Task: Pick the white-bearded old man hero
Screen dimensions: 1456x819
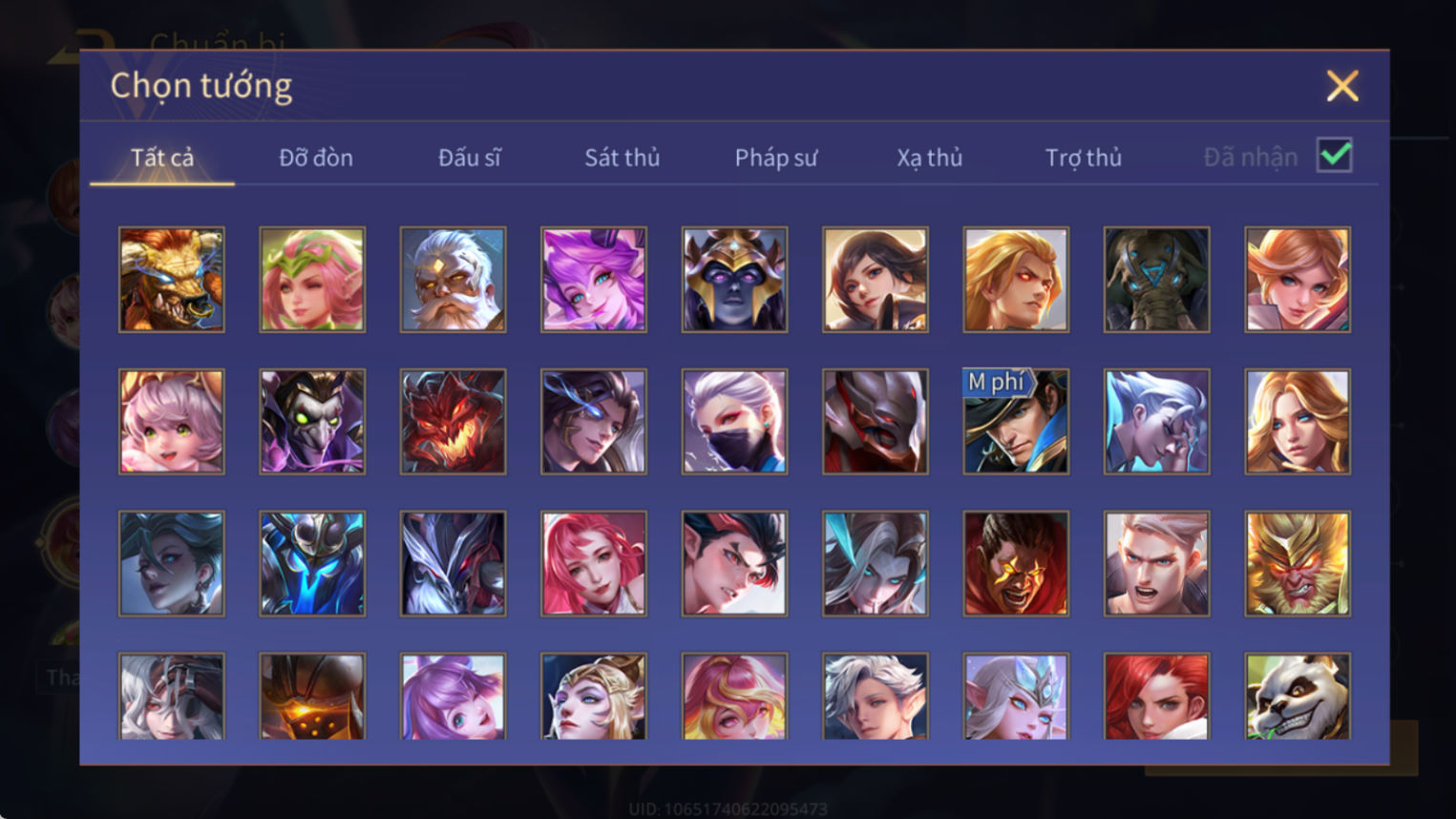Action: click(453, 280)
